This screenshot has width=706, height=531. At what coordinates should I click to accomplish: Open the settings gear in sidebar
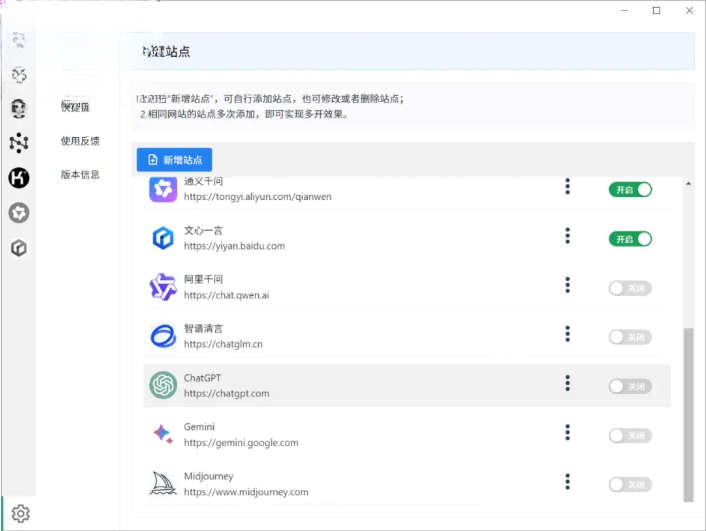(21, 513)
